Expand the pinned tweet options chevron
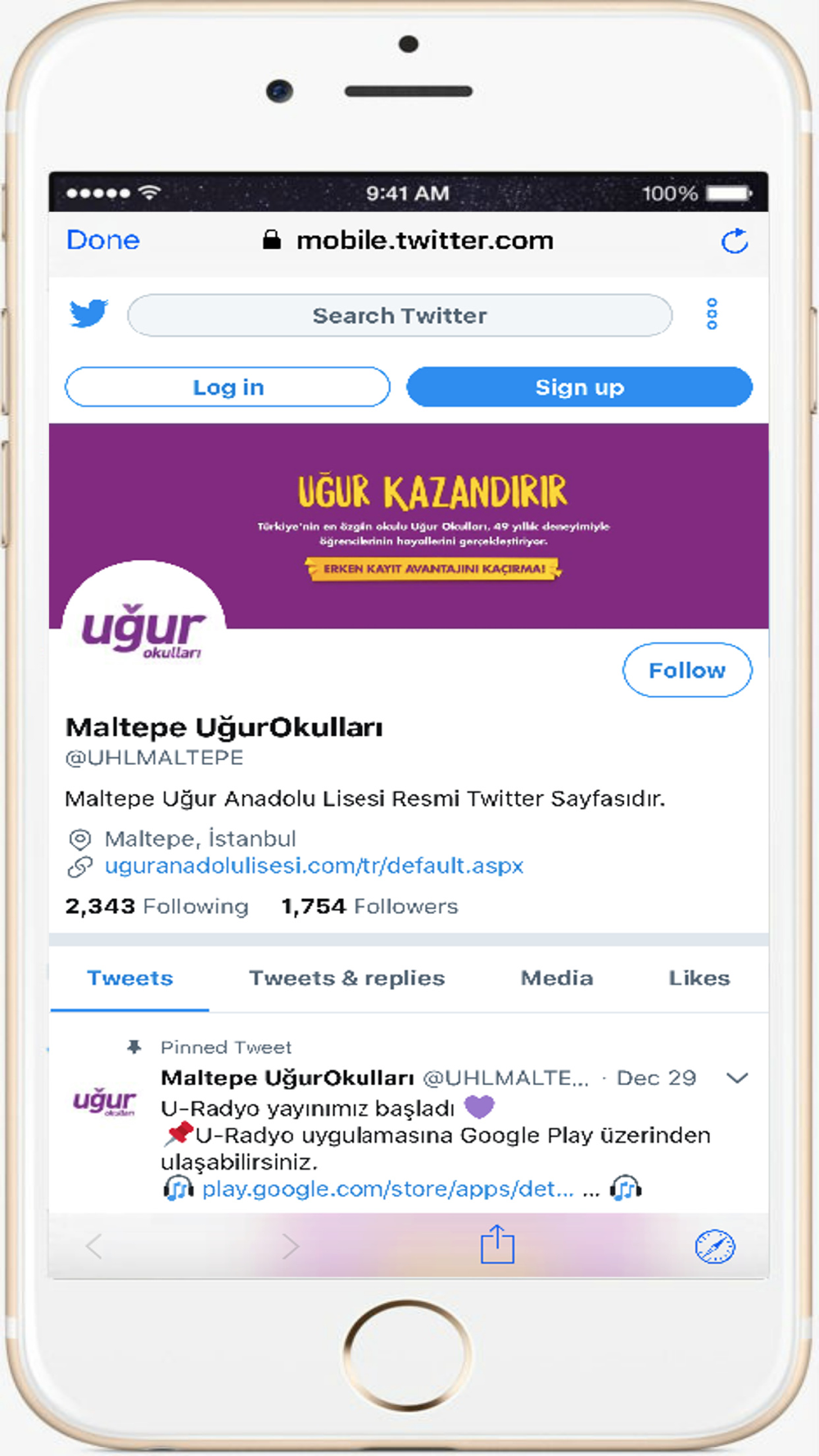The image size is (819, 1456). (737, 1078)
